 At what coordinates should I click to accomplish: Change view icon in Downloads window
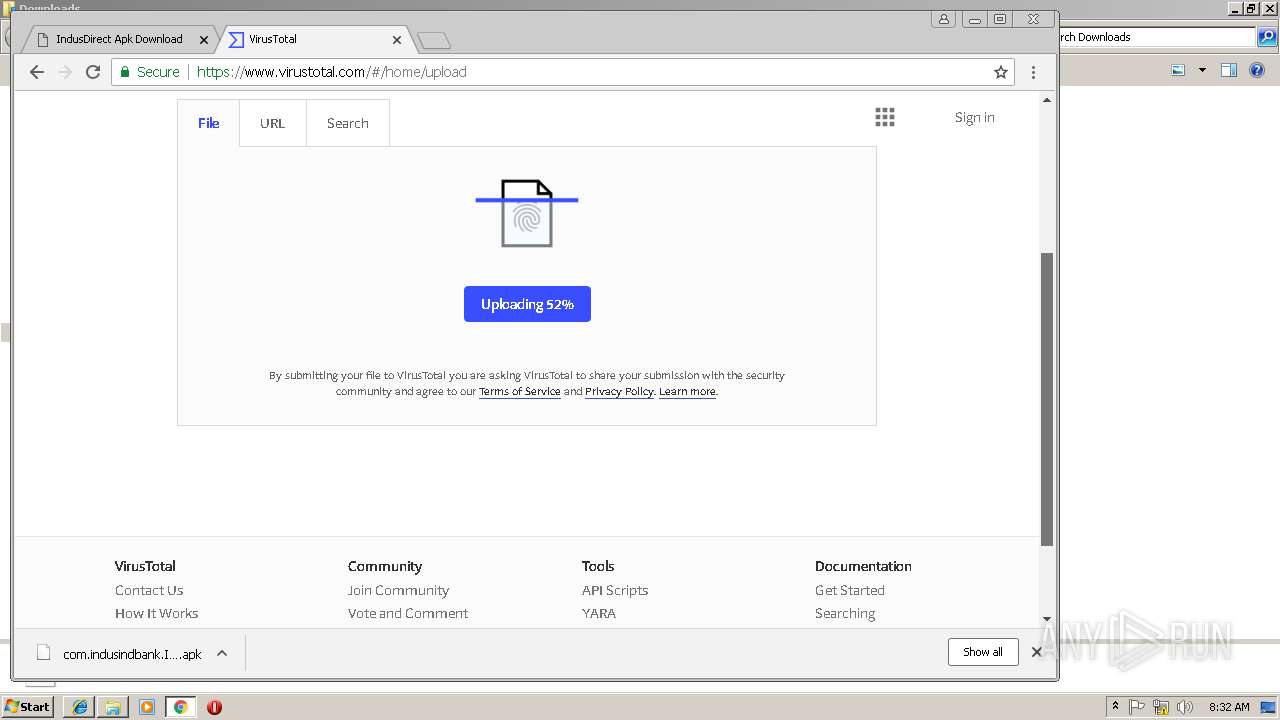pyautogui.click(x=1178, y=70)
